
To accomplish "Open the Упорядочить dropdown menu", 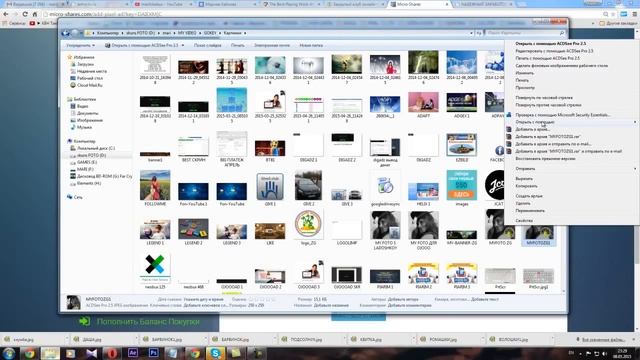I will [80, 45].
